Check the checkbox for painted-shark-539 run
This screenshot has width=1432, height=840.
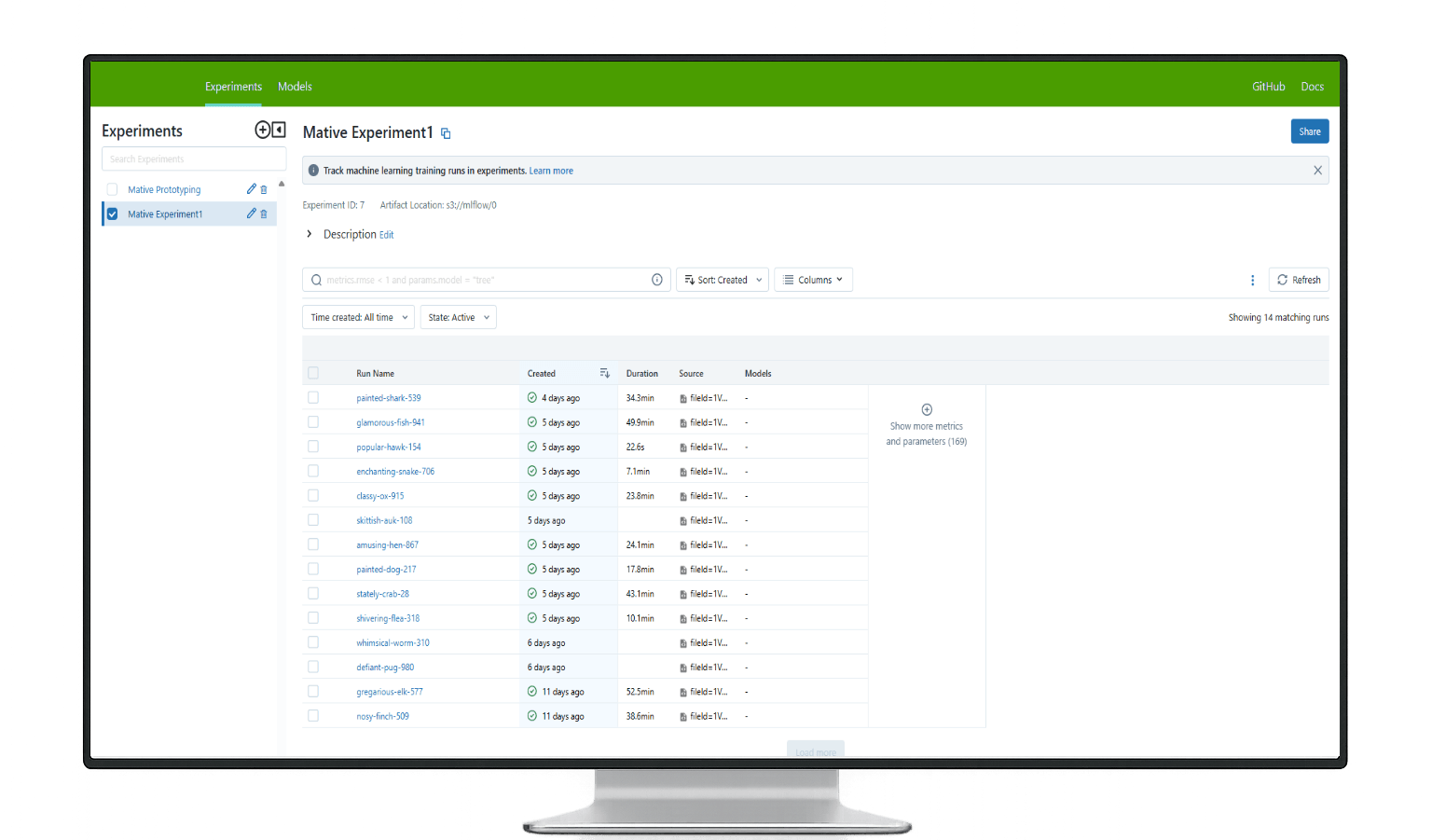click(x=313, y=397)
